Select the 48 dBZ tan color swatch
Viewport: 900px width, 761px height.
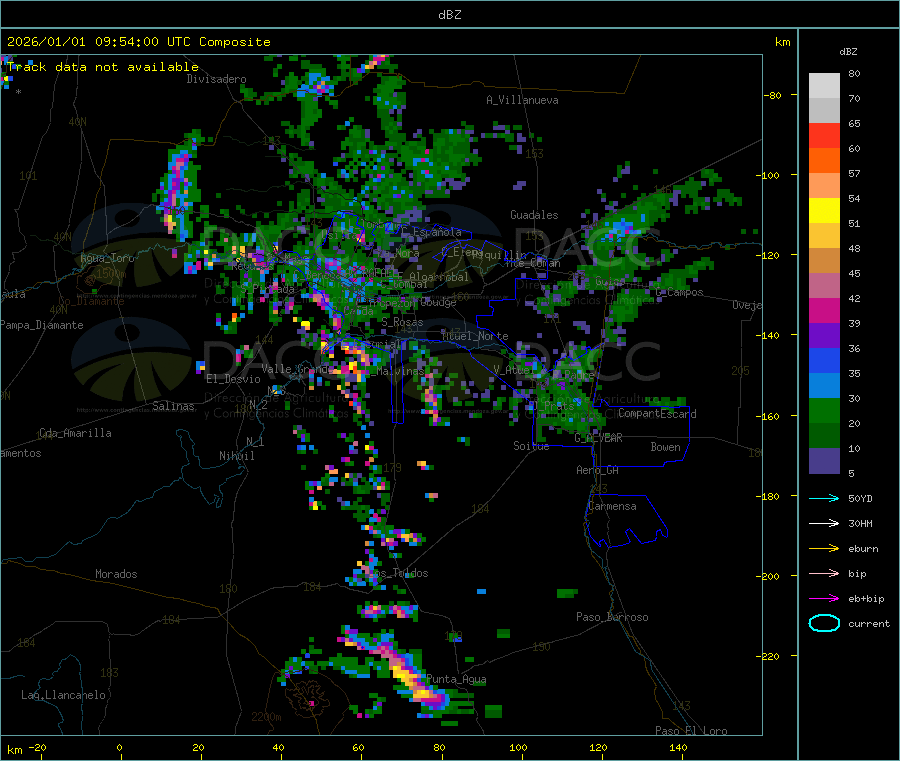tap(824, 261)
